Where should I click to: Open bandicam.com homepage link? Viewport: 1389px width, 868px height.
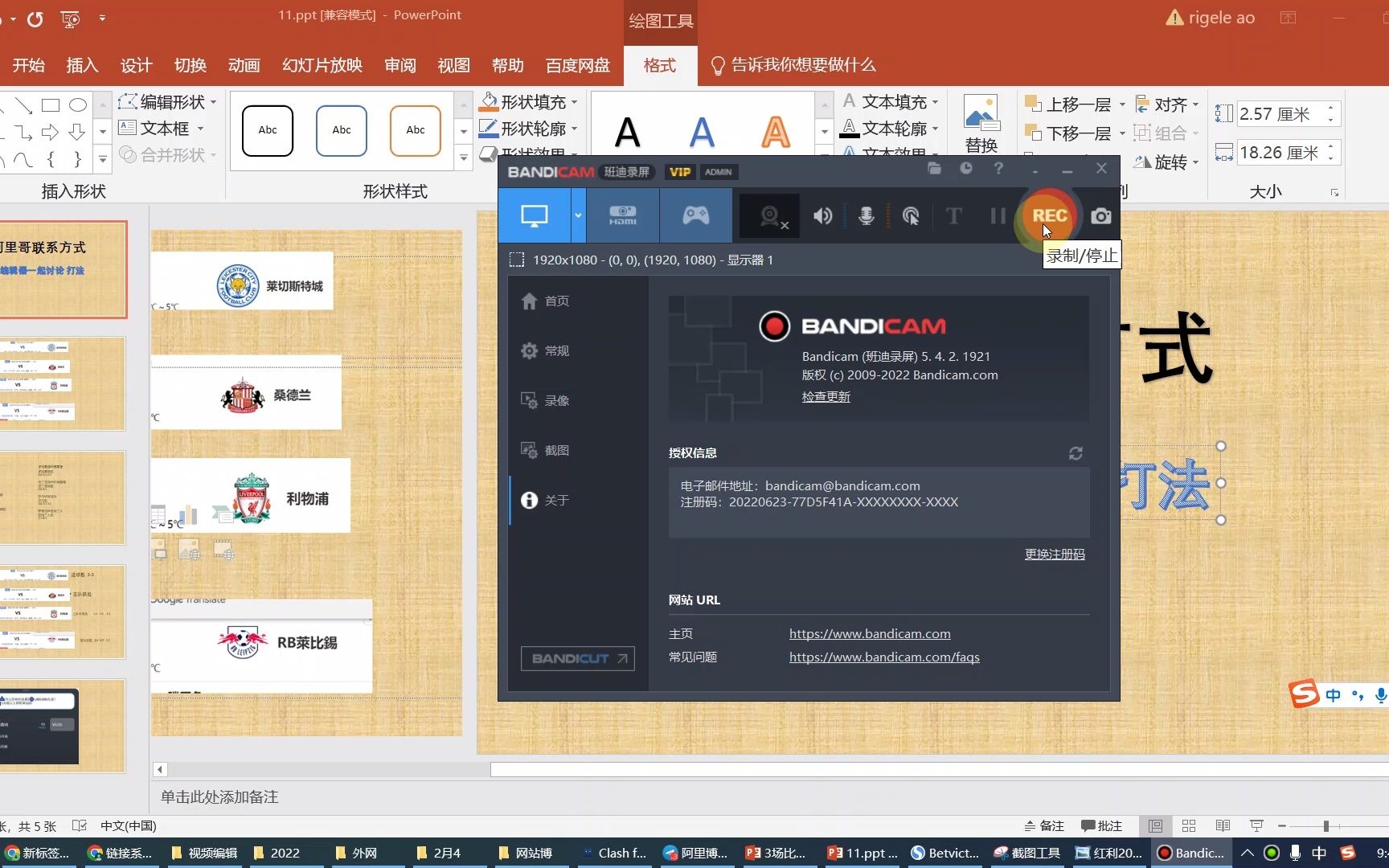tap(870, 633)
